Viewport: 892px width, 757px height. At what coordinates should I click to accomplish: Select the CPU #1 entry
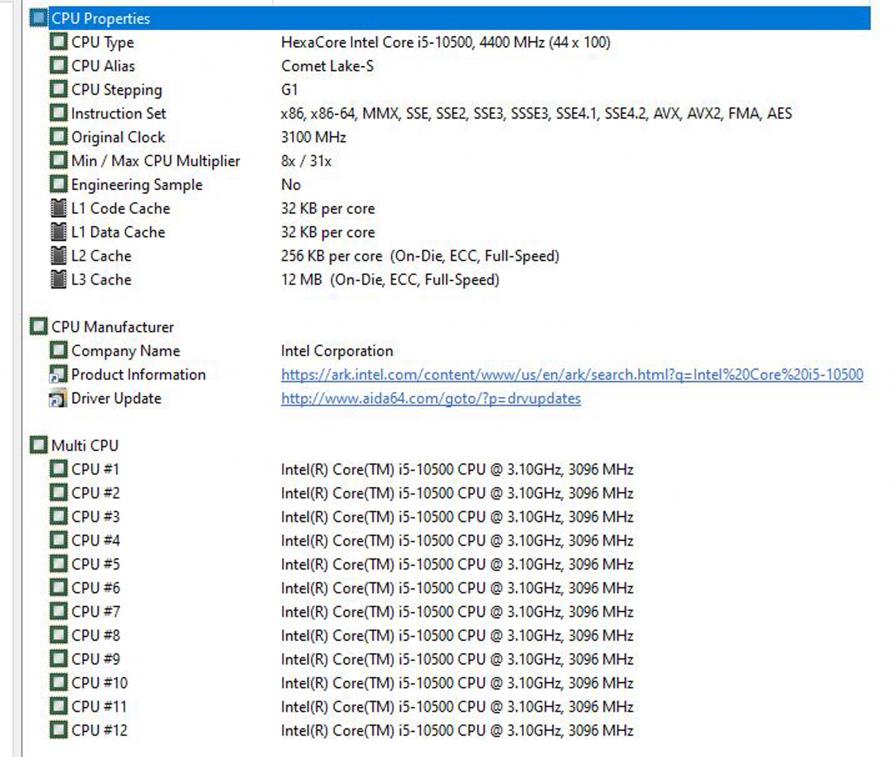click(95, 469)
